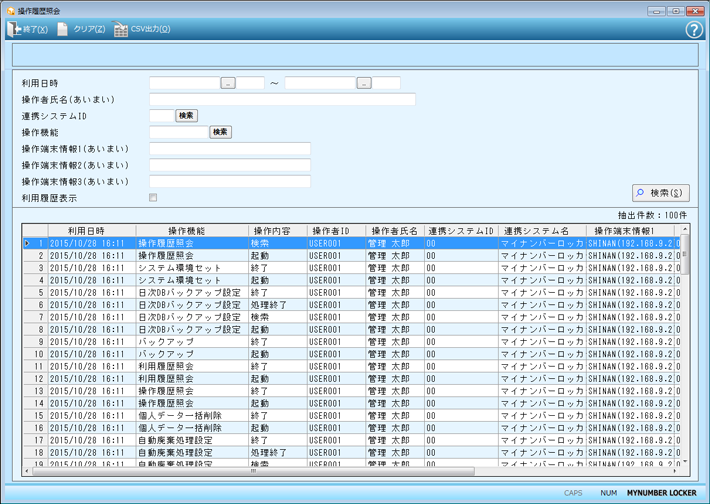Click the クリア(Z) clear toolbar icon
Screen dimensions: 710x504
click(63, 30)
